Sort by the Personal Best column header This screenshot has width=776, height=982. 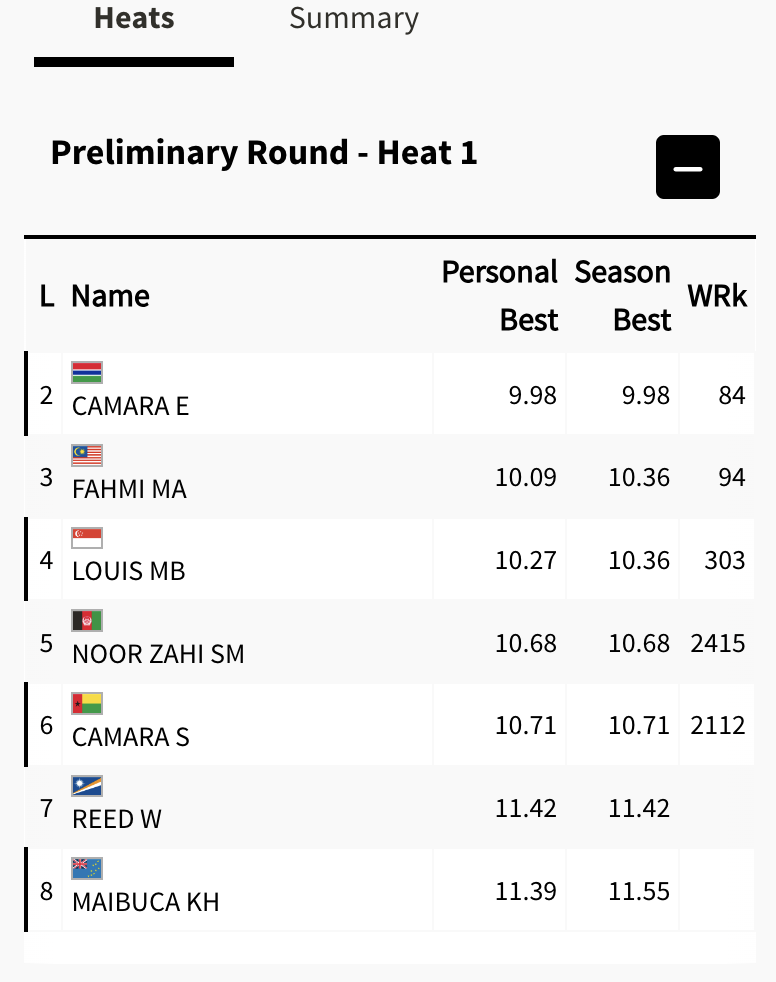pos(499,296)
